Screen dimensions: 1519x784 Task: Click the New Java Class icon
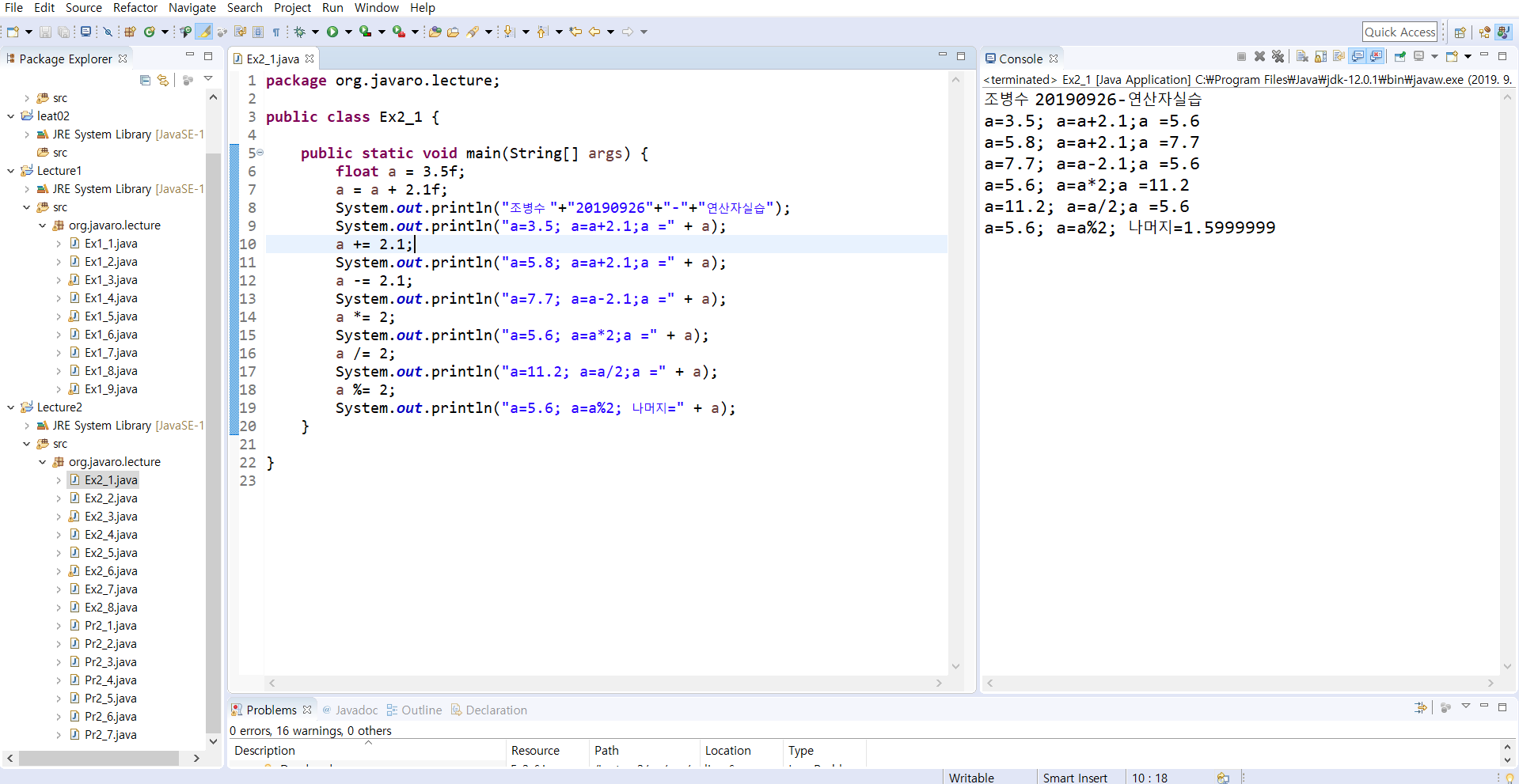(x=149, y=32)
